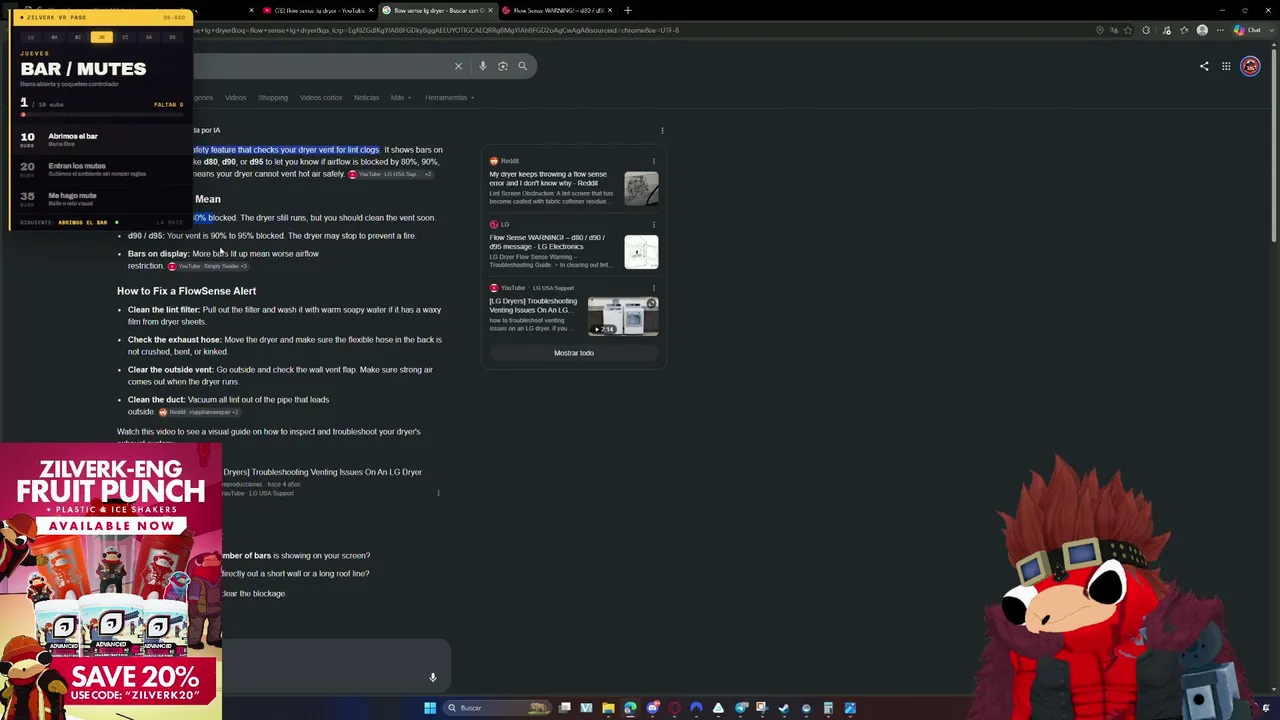Select the active Google search tab
The height and width of the screenshot is (720, 1280).
point(438,10)
